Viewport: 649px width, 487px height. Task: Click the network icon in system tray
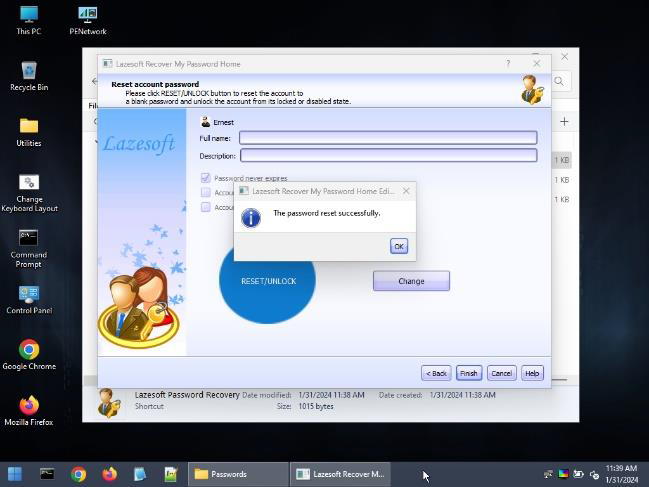click(548, 474)
